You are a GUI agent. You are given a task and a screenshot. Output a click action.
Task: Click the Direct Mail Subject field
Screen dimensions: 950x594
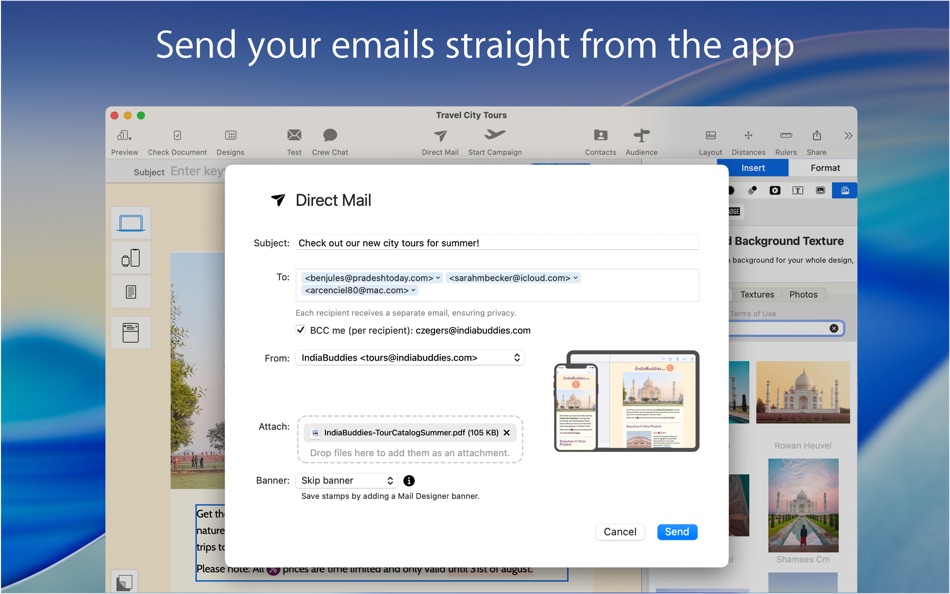click(x=497, y=242)
